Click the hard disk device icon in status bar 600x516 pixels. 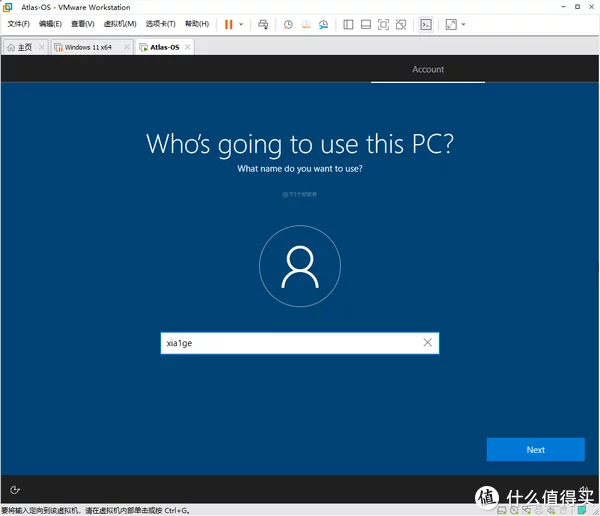pyautogui.click(x=501, y=510)
